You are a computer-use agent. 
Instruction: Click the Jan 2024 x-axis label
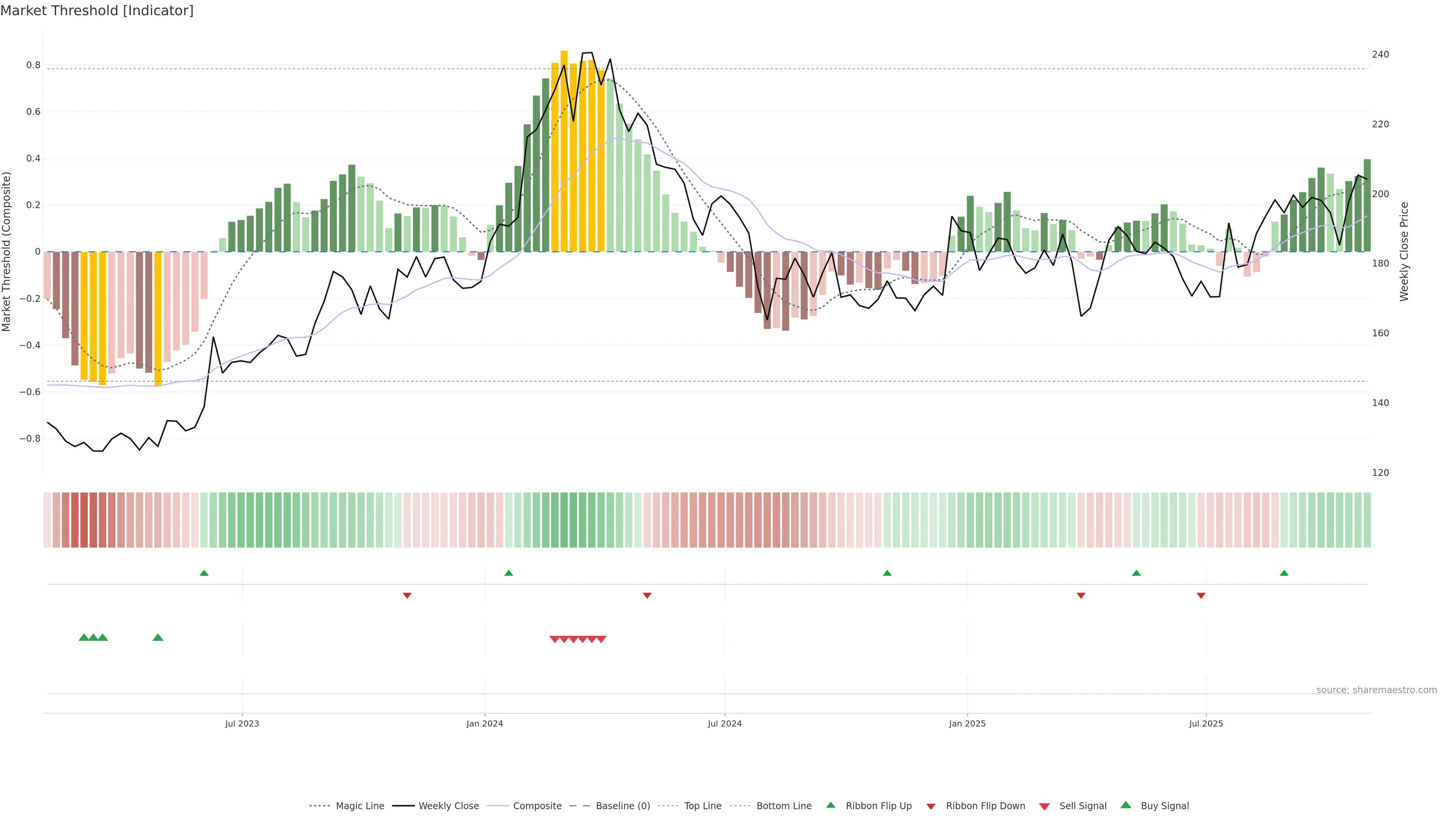tap(485, 723)
